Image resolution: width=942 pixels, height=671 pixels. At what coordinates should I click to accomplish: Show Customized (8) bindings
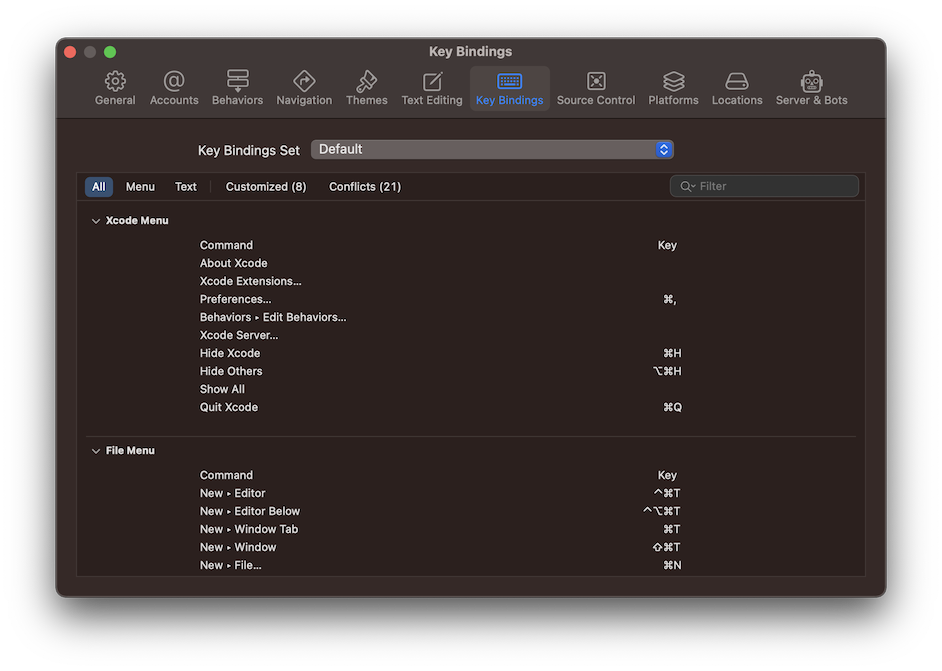tap(266, 187)
